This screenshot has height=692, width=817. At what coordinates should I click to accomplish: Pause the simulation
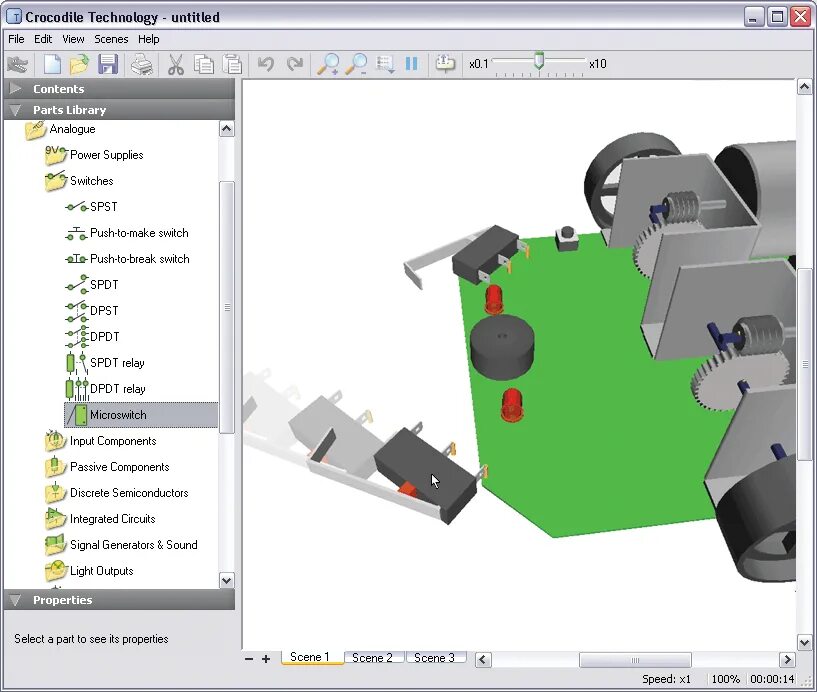pyautogui.click(x=412, y=64)
